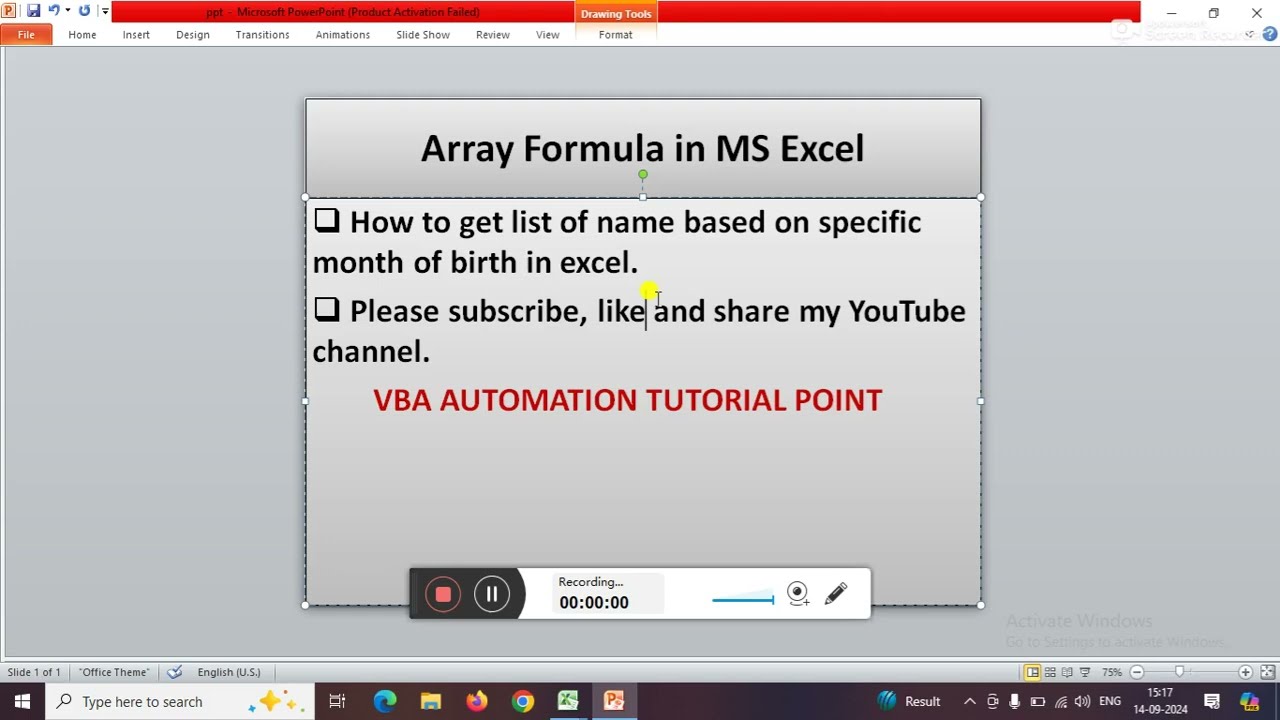This screenshot has width=1280, height=720.
Task: Click the PowerPoint taskbar icon
Action: coord(614,701)
